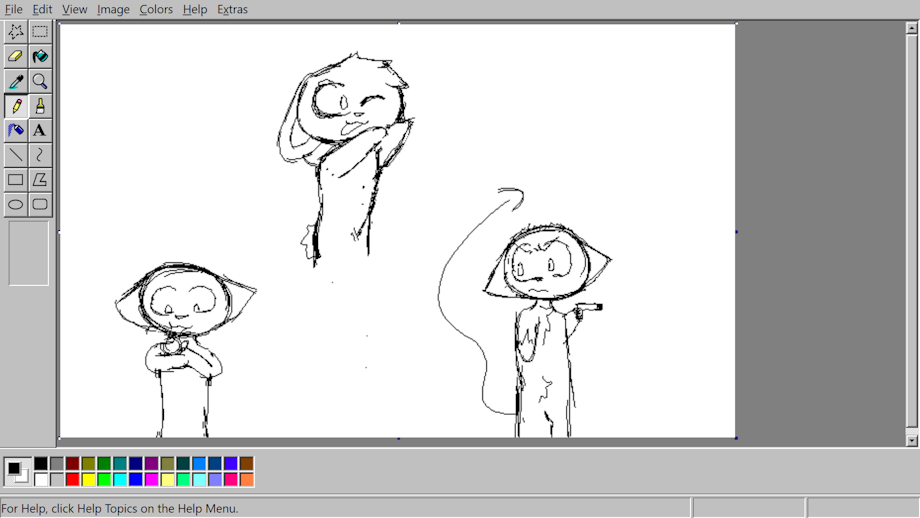Switch to the Brush tool
Viewport: 920px width, 518px height.
(40, 106)
